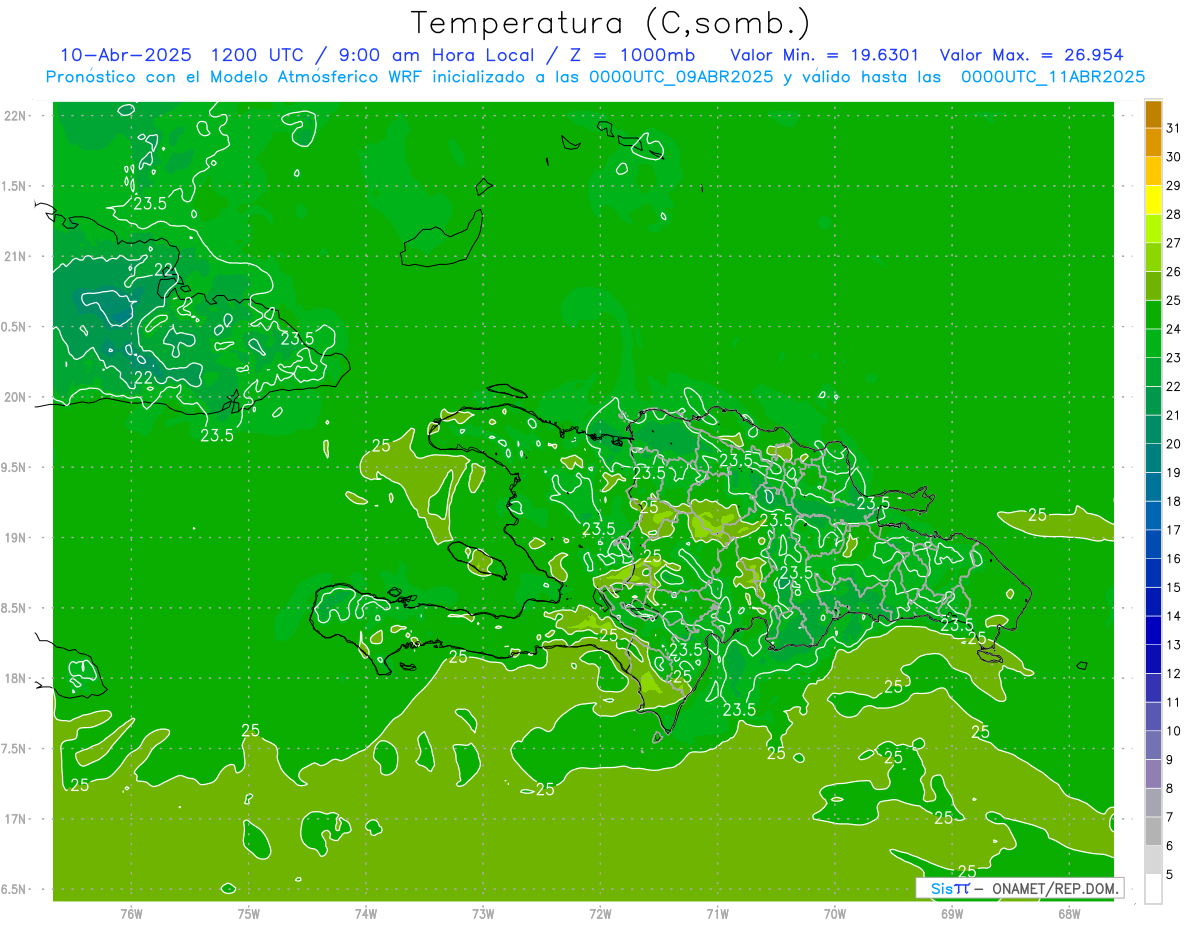The width and height of the screenshot is (1200, 927).
Task: Click the 19N latitude axis label
Action: pos(17,538)
